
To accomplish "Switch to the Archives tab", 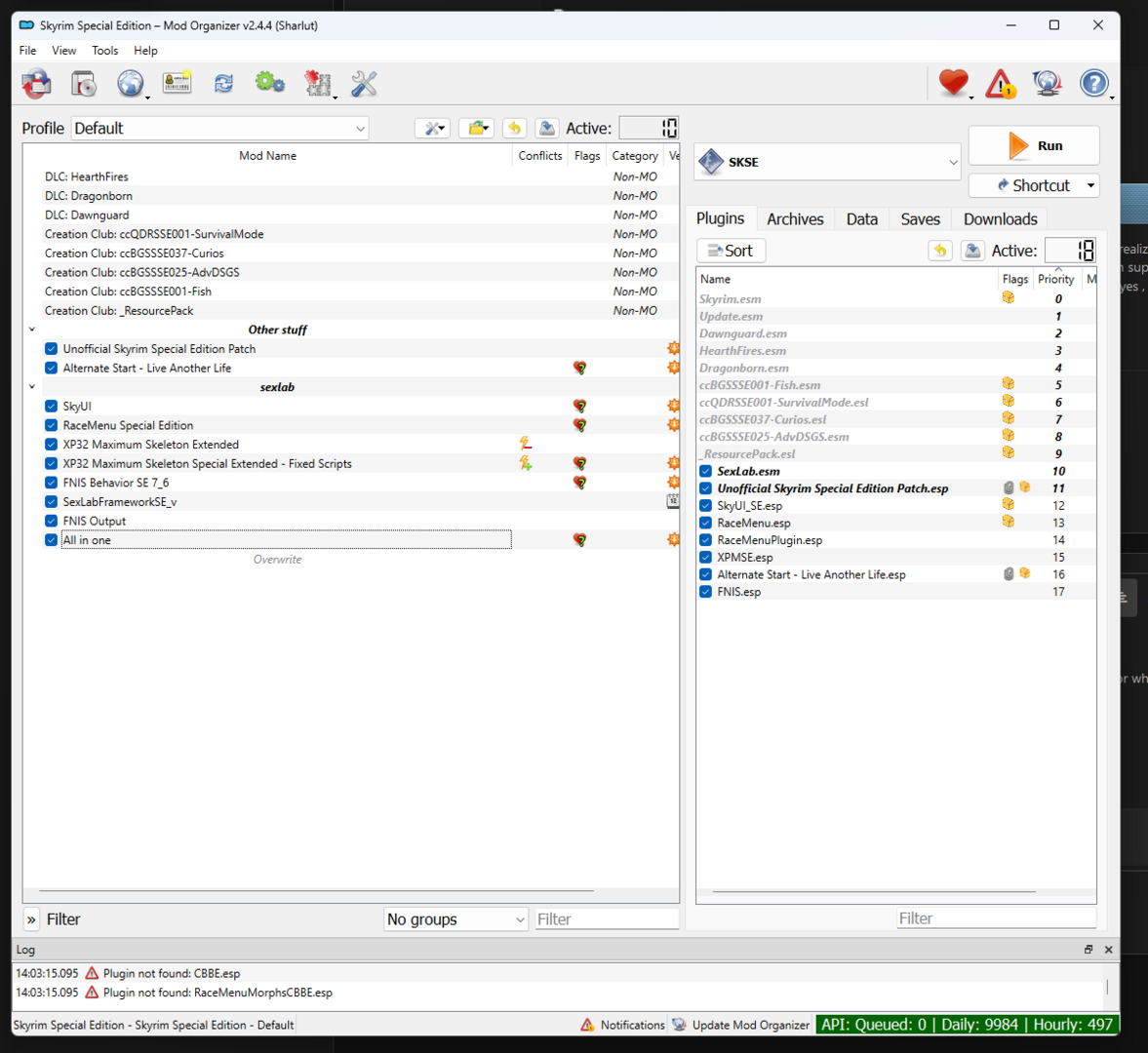I will pos(794,218).
